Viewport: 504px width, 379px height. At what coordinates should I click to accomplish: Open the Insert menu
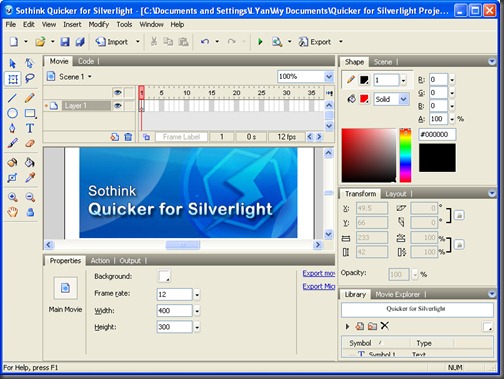(x=72, y=24)
